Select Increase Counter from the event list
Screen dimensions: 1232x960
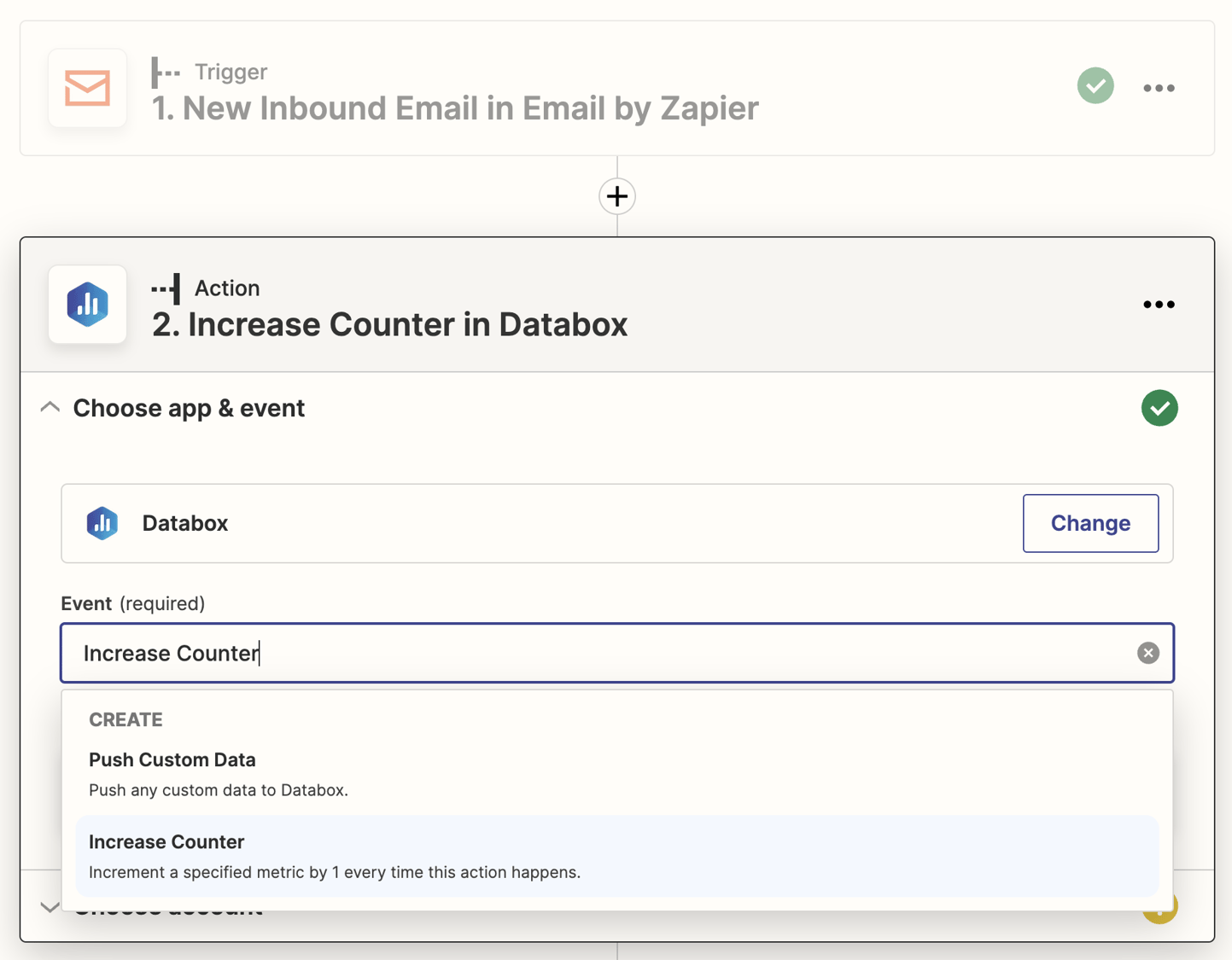coord(166,841)
